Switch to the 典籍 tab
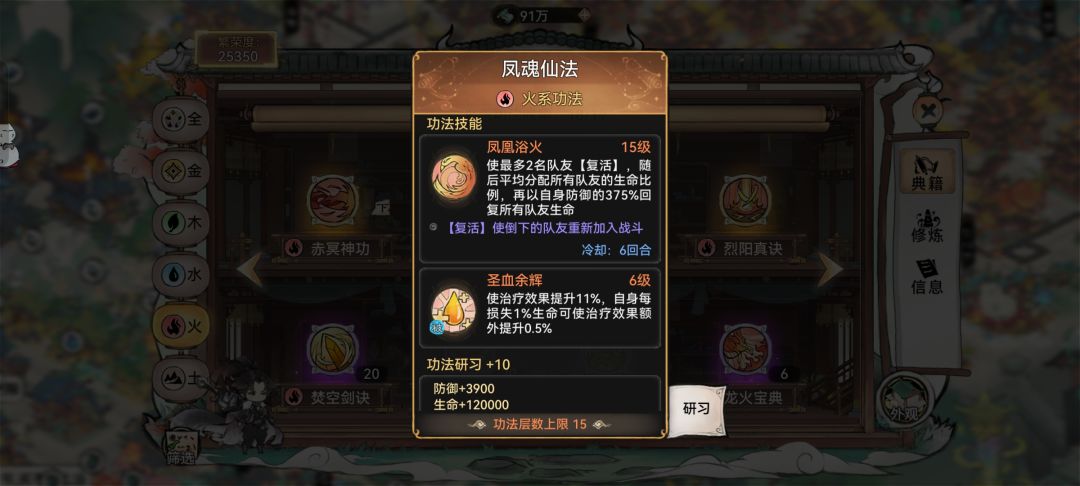The image size is (1080, 486). [x=927, y=172]
